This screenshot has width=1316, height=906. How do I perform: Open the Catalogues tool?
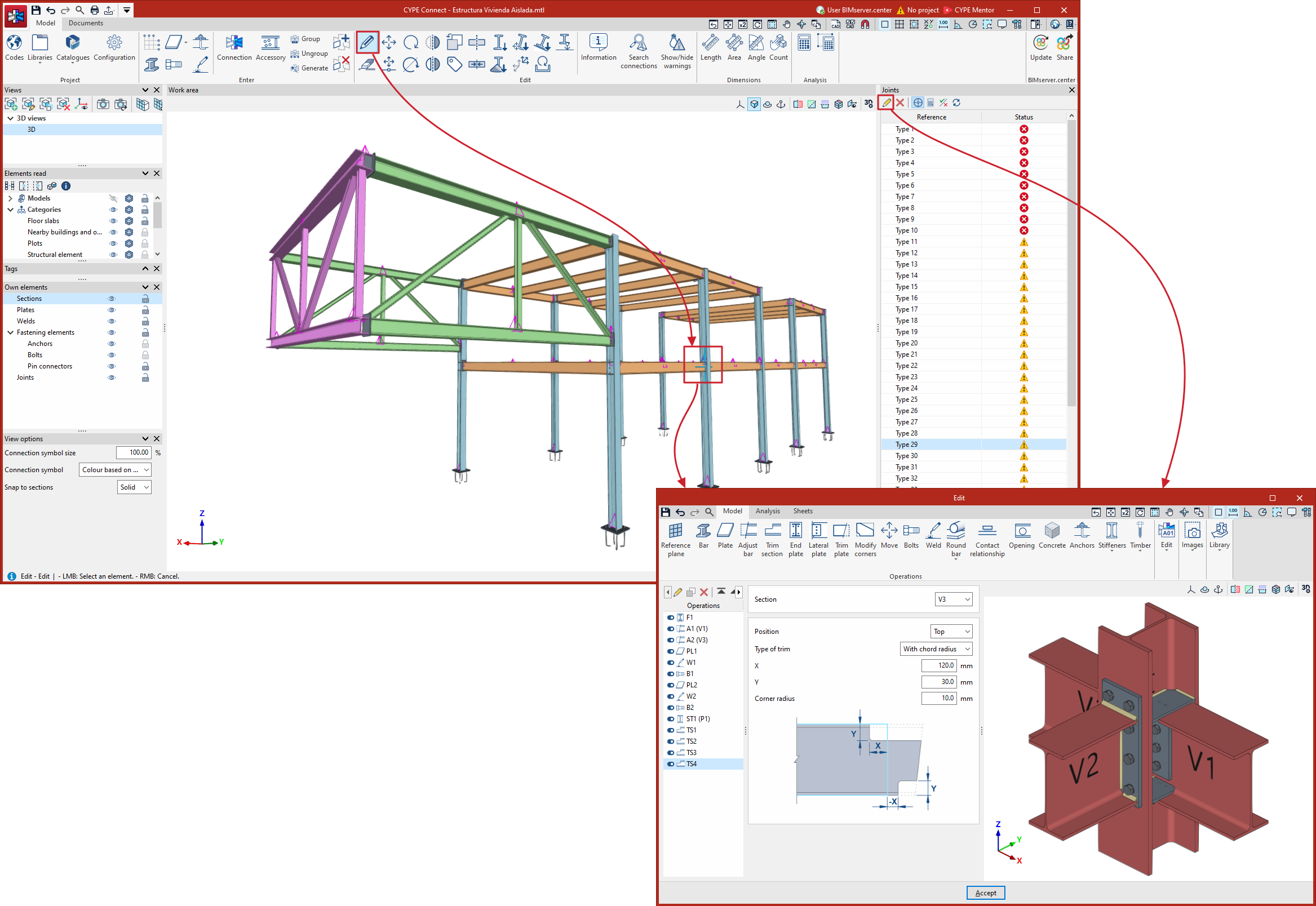click(73, 48)
